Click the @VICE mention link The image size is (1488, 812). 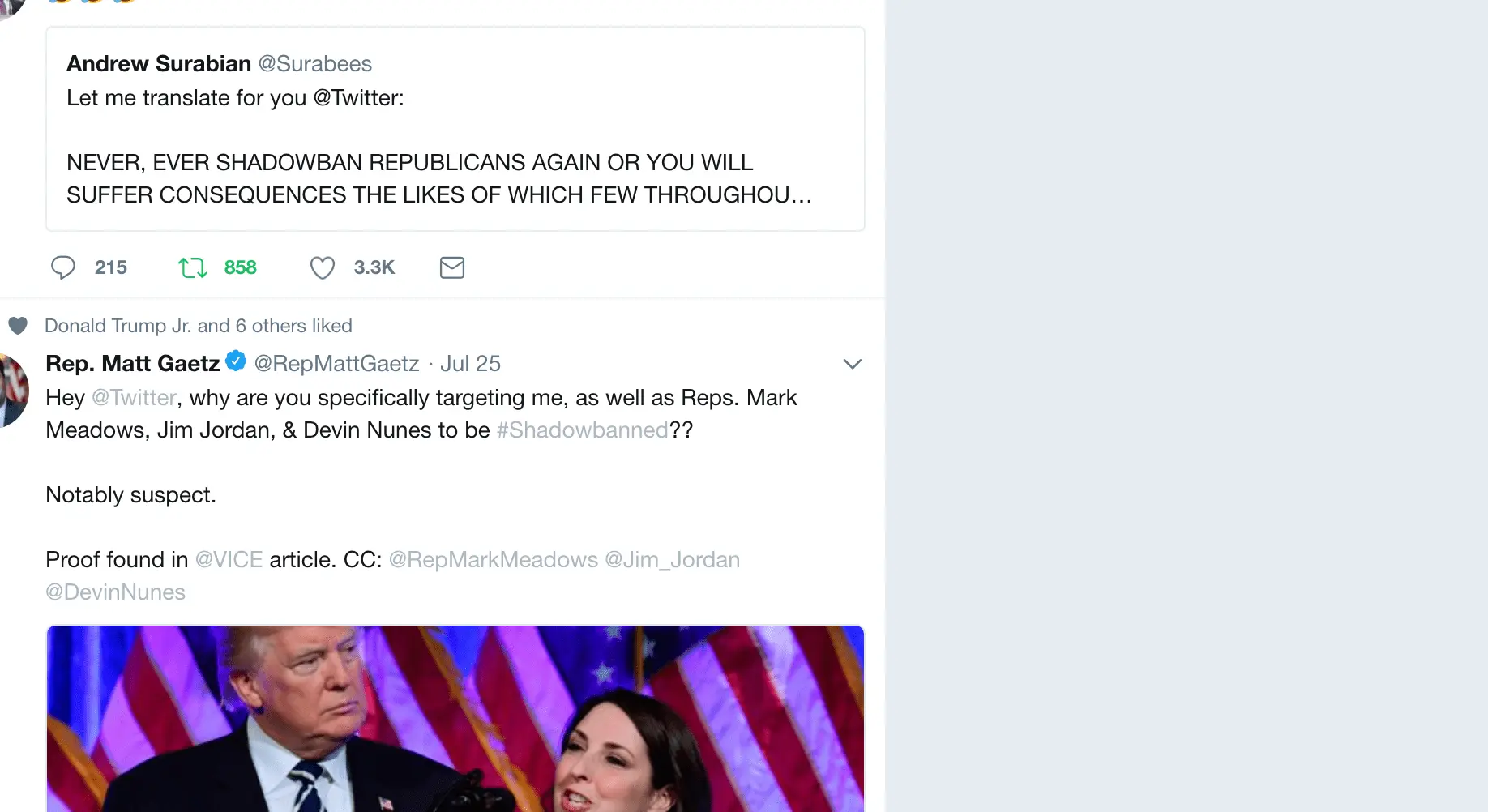[x=229, y=560]
